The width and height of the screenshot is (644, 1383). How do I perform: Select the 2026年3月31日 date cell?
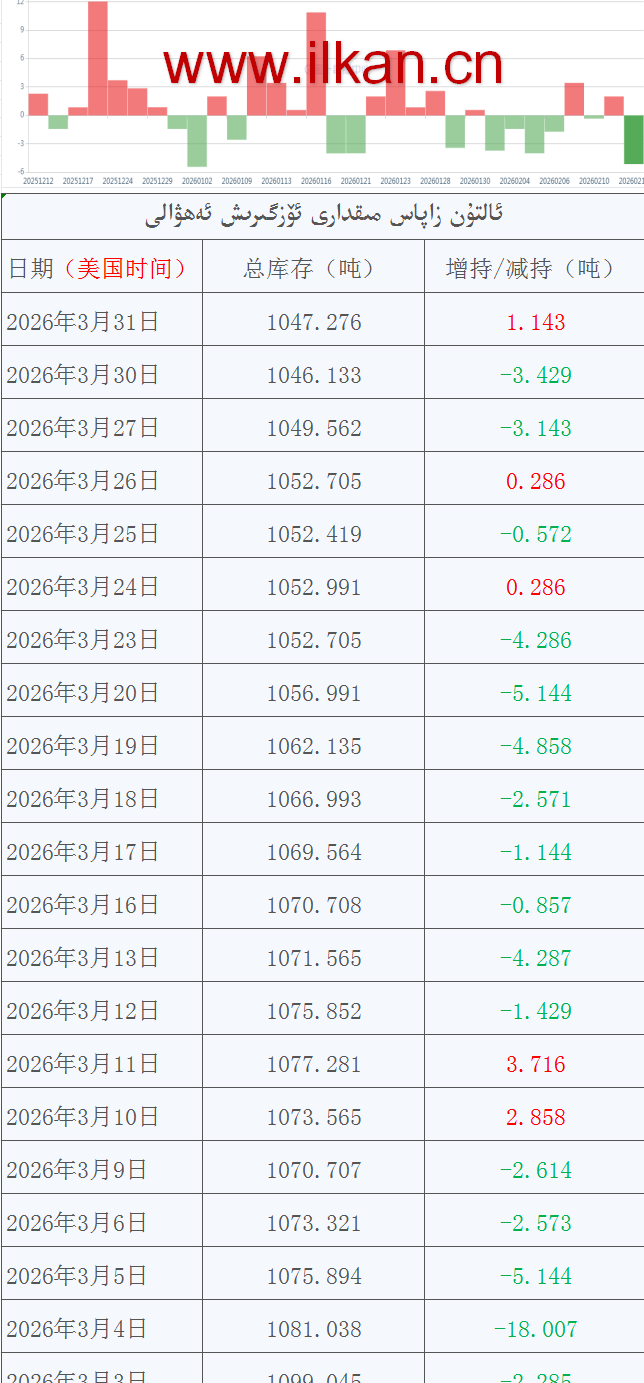83,322
